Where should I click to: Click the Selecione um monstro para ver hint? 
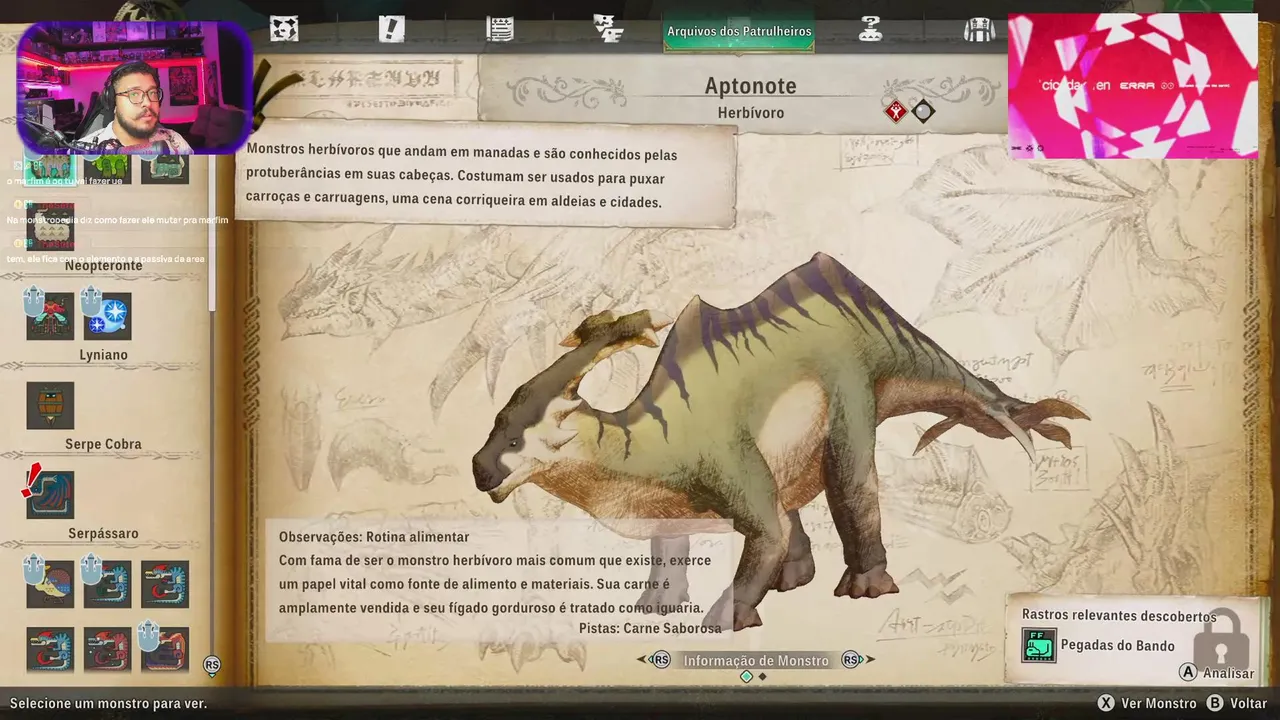point(108,703)
